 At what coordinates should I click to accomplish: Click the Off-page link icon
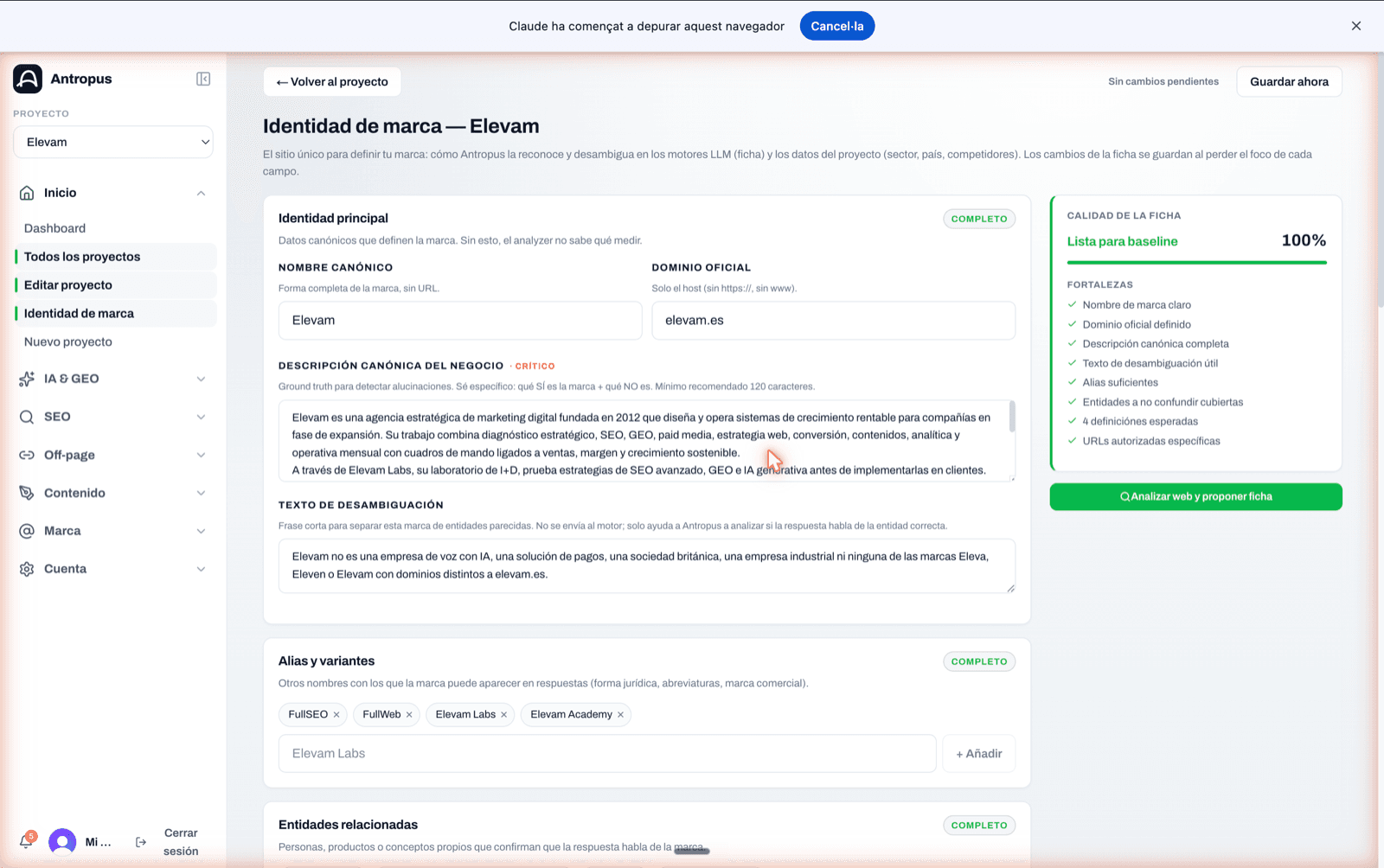[27, 455]
